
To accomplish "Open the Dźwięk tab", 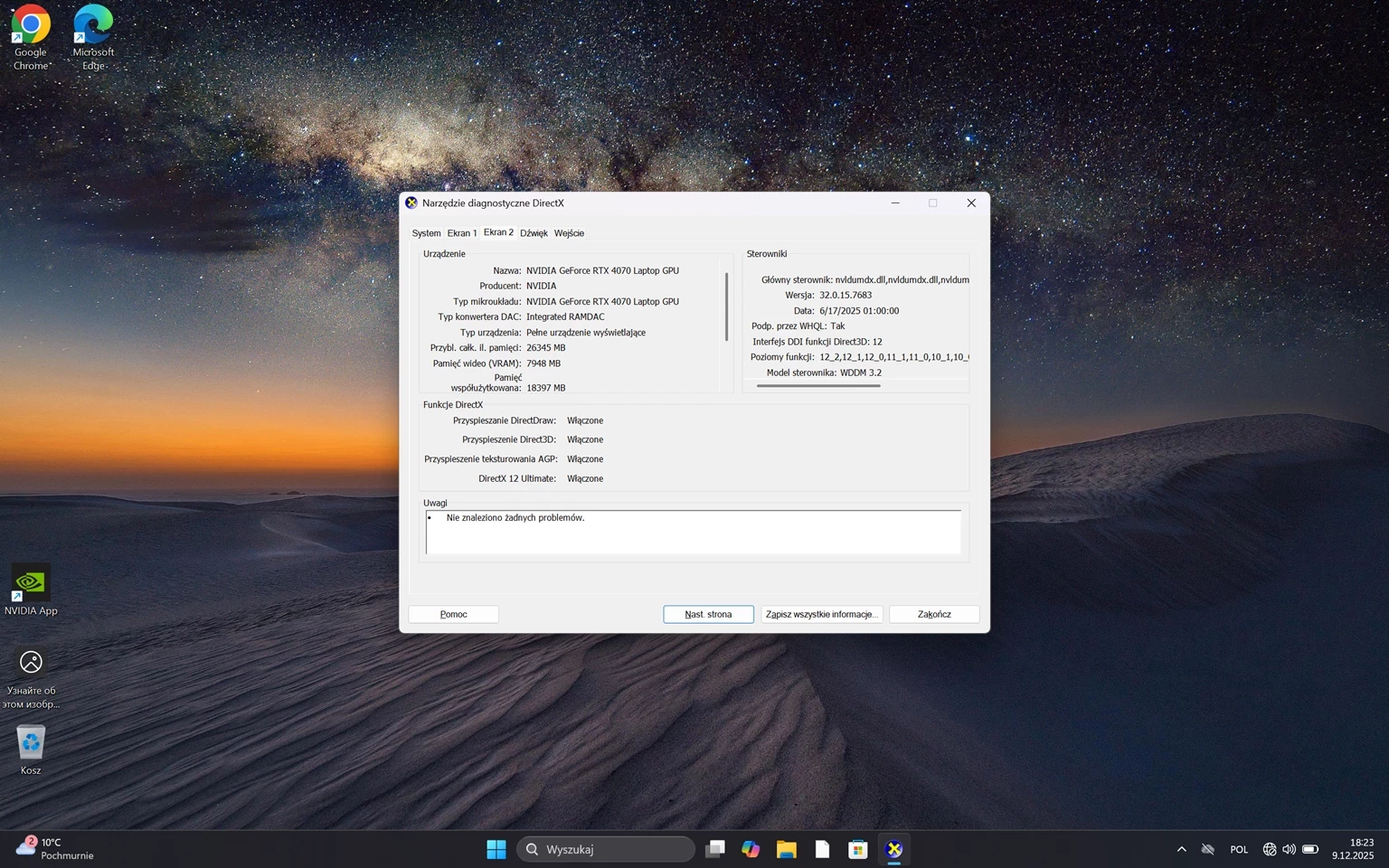I will point(534,233).
